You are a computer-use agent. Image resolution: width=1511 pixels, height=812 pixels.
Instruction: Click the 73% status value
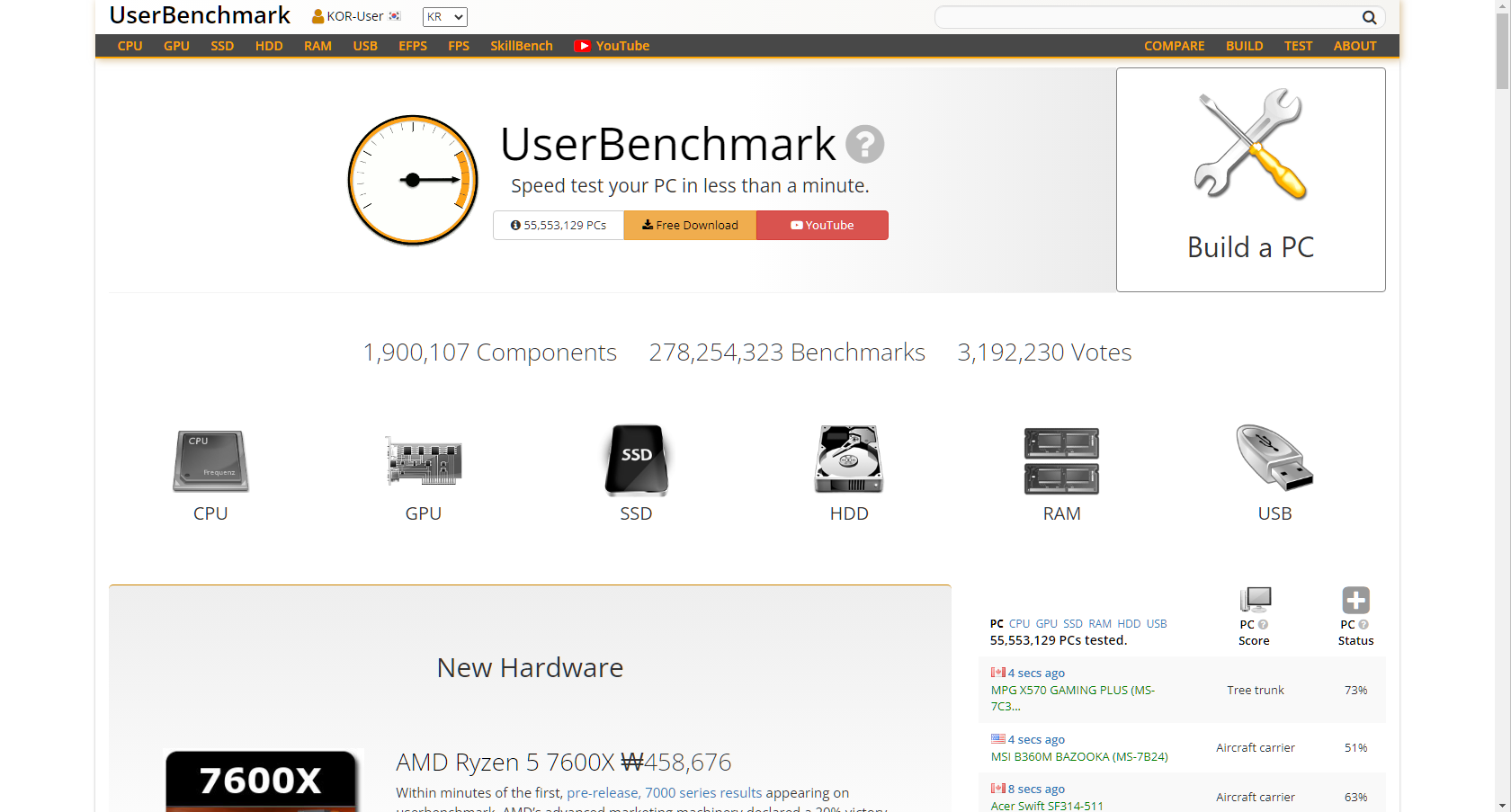coord(1355,690)
